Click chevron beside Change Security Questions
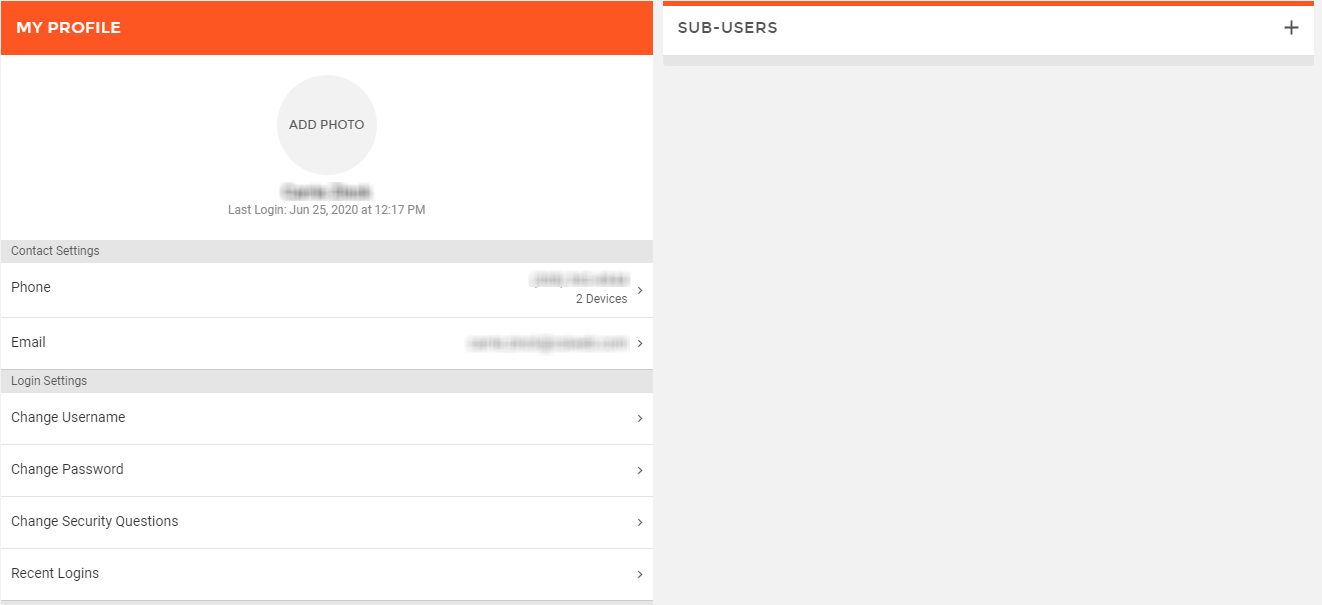The height and width of the screenshot is (605, 1322). pos(640,523)
